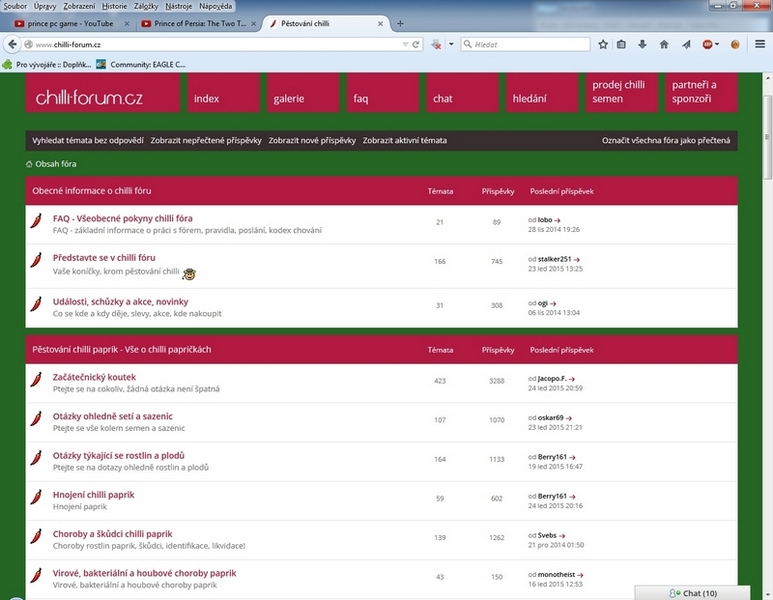Open the galerie navigation tile

point(288,98)
